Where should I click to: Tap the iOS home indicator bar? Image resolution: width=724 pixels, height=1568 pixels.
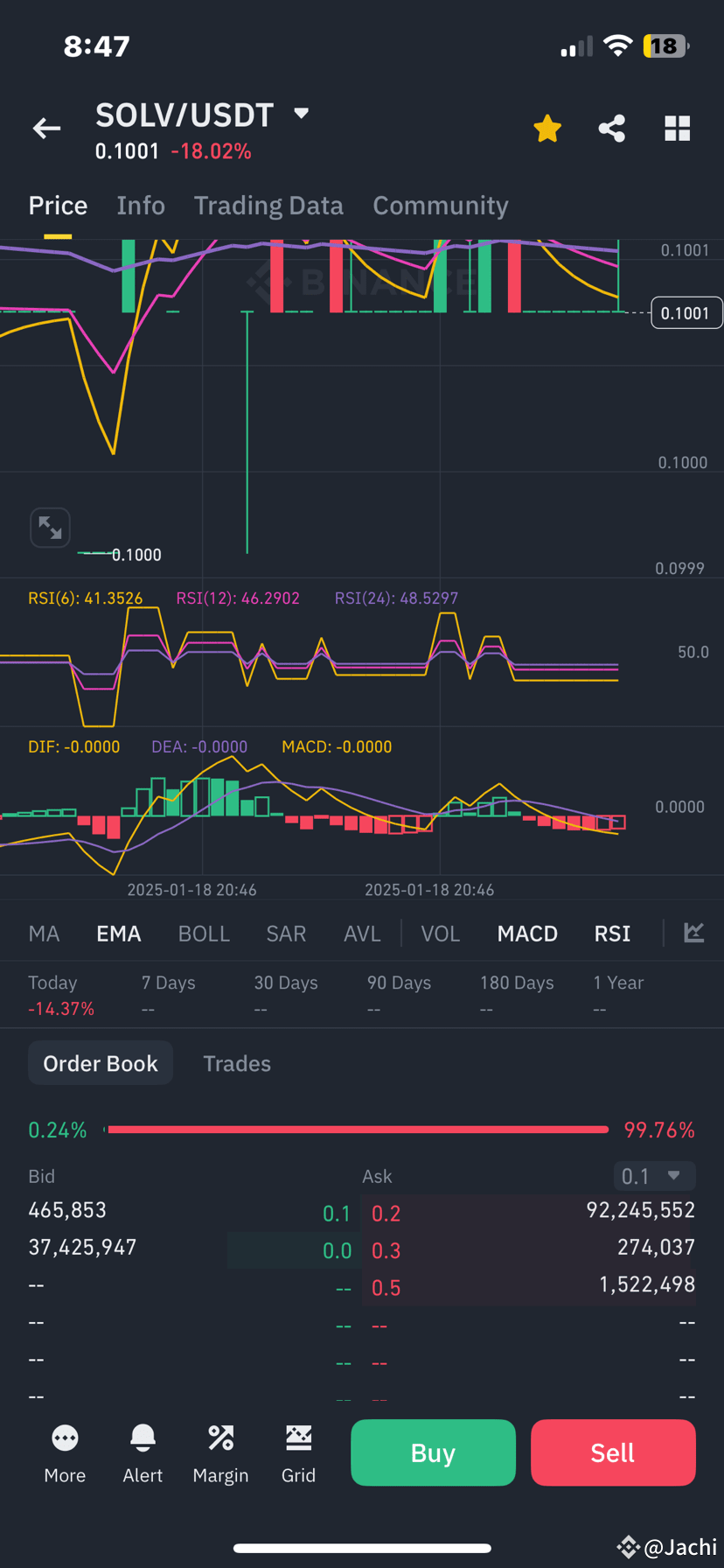pos(362,1548)
